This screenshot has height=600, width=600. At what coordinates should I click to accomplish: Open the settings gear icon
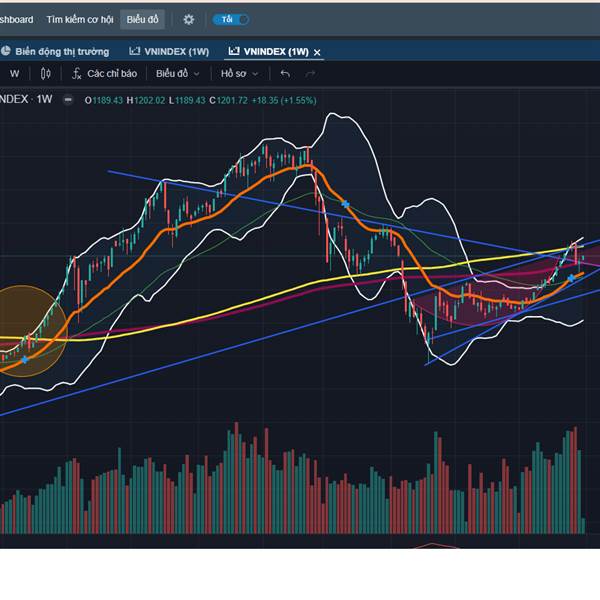coord(189,19)
